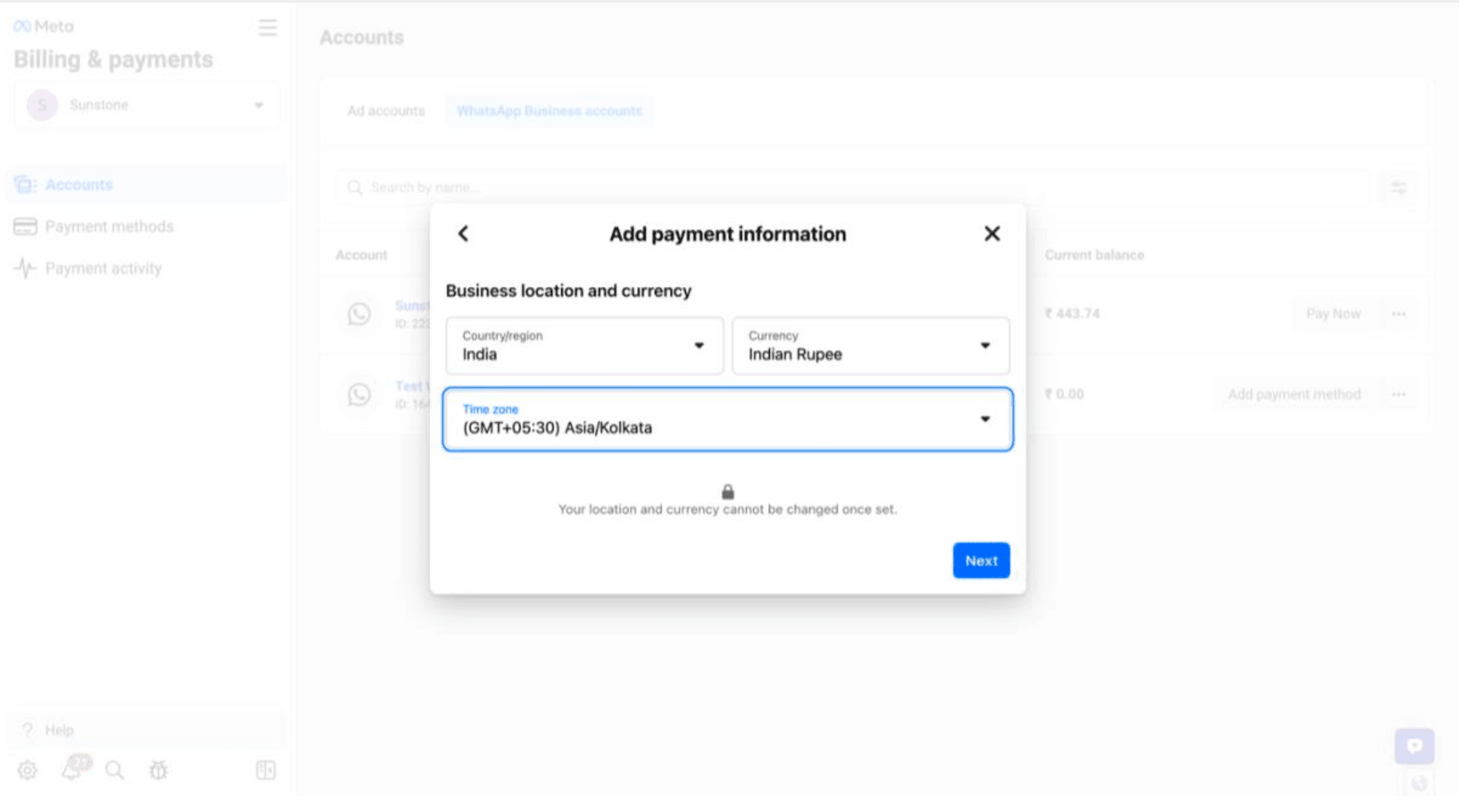1471x812 pixels.
Task: Open the chat support icon
Action: 1414,746
